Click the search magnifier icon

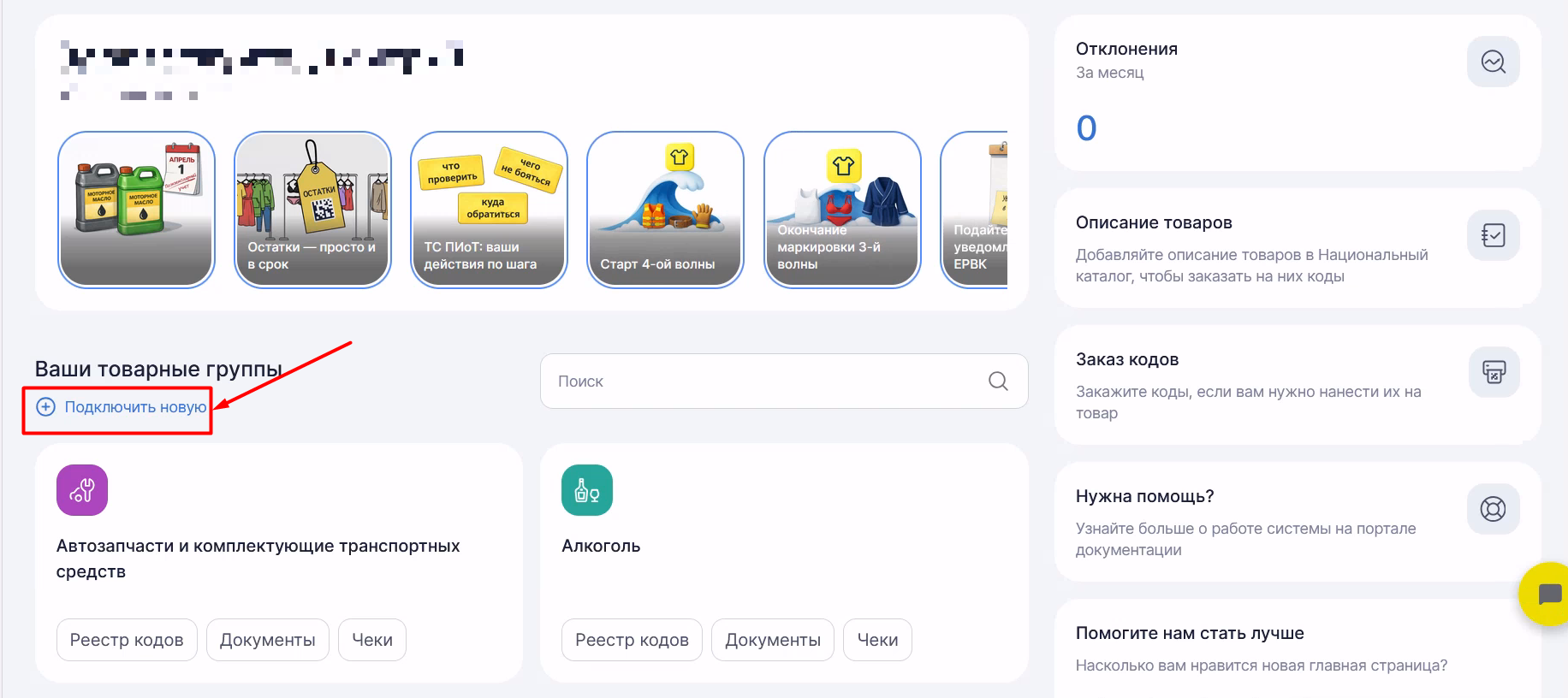click(x=998, y=382)
